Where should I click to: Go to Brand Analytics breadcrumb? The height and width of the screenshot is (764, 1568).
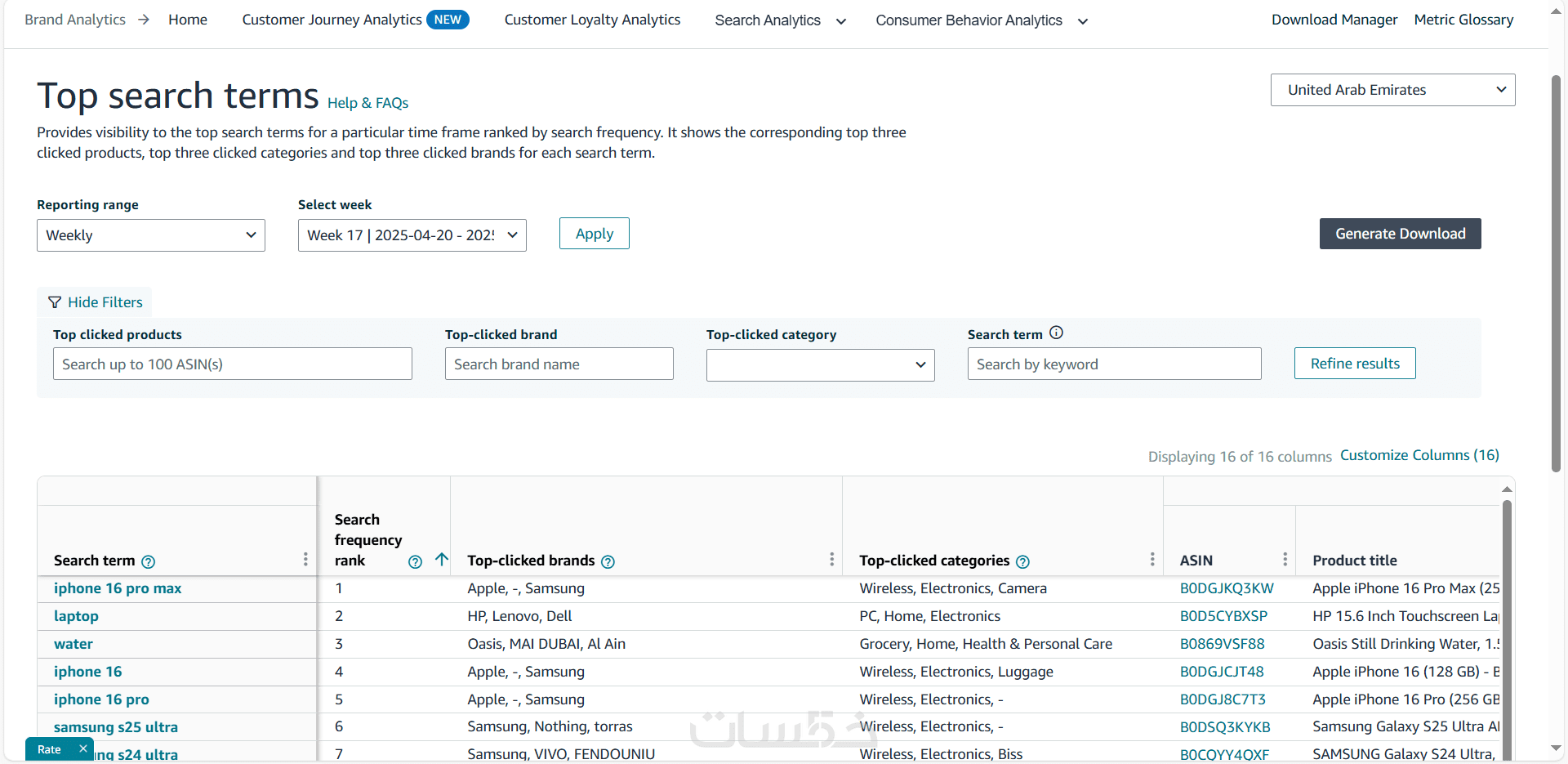point(75,20)
